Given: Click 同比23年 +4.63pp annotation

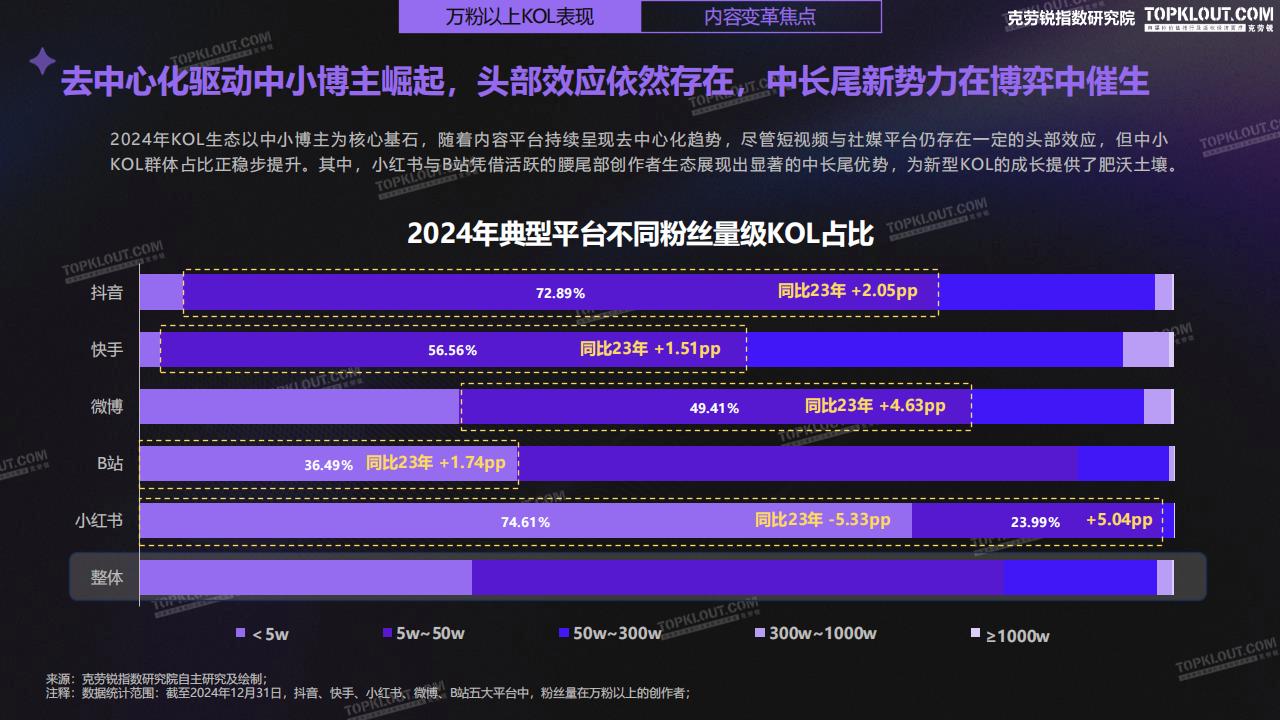Looking at the screenshot, I should point(875,405).
